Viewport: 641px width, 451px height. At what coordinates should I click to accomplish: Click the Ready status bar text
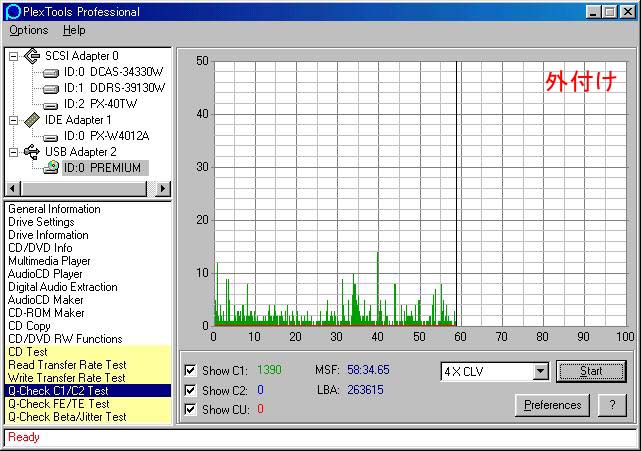coord(24,438)
